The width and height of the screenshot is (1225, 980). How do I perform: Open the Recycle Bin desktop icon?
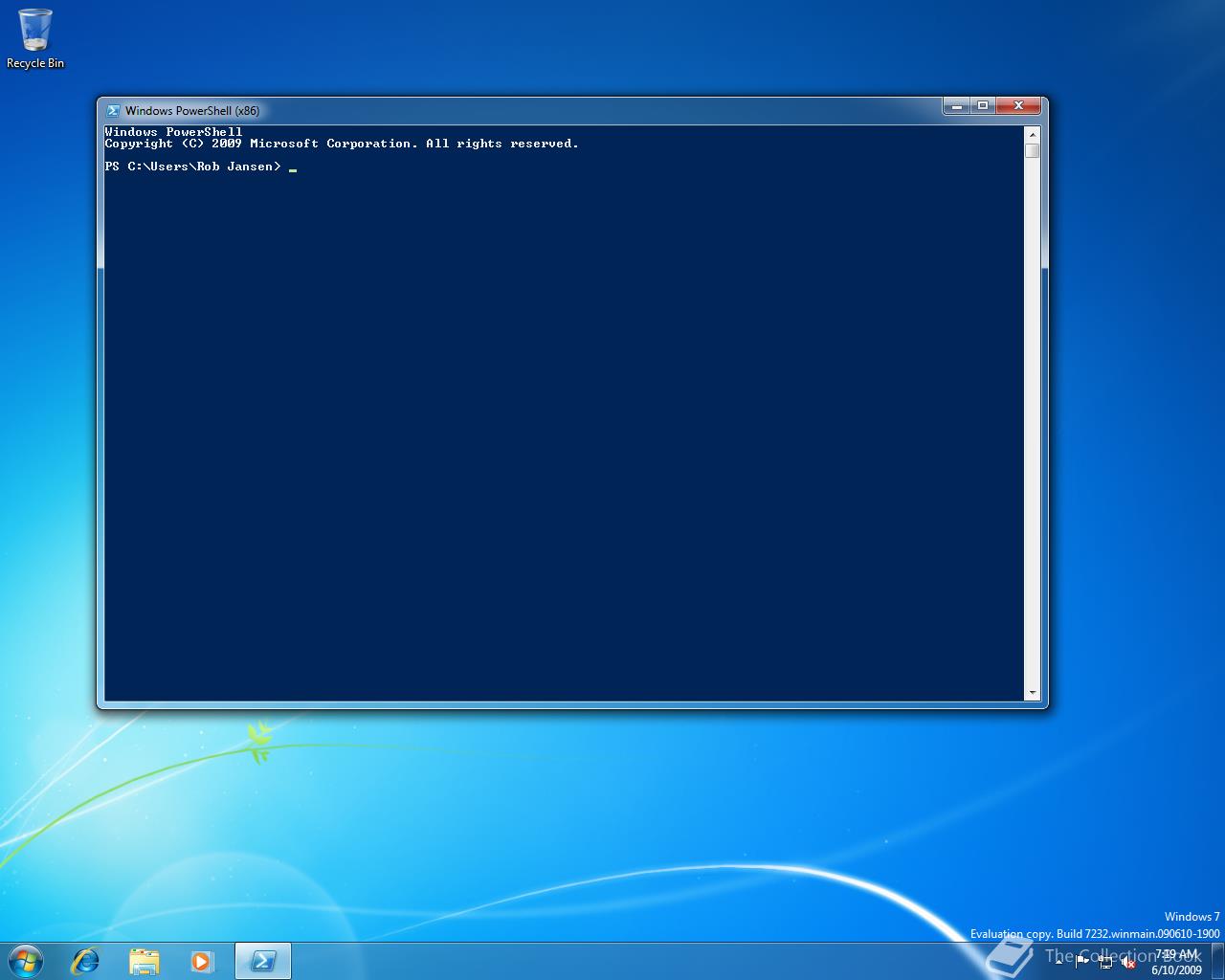point(35,39)
